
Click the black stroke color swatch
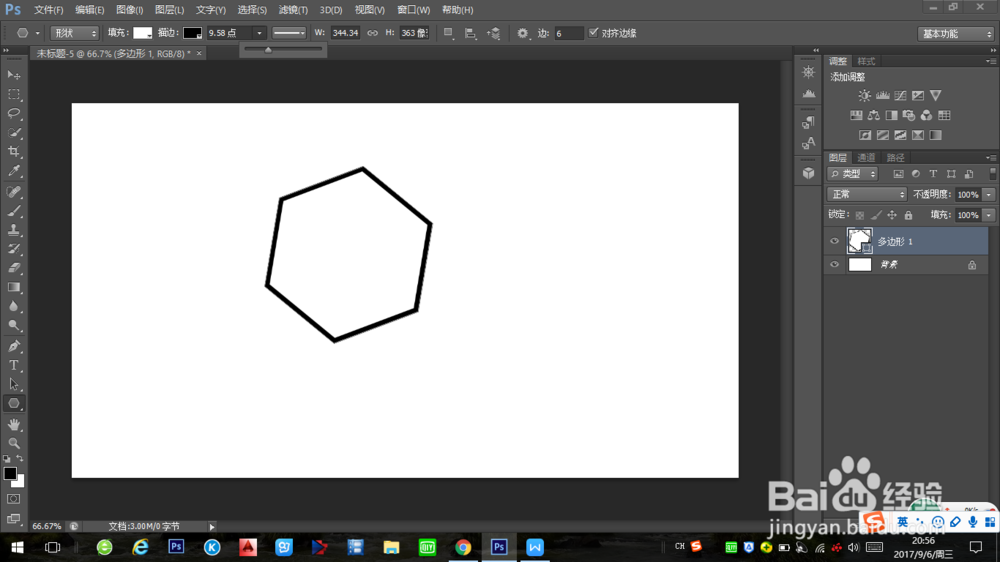[x=192, y=33]
